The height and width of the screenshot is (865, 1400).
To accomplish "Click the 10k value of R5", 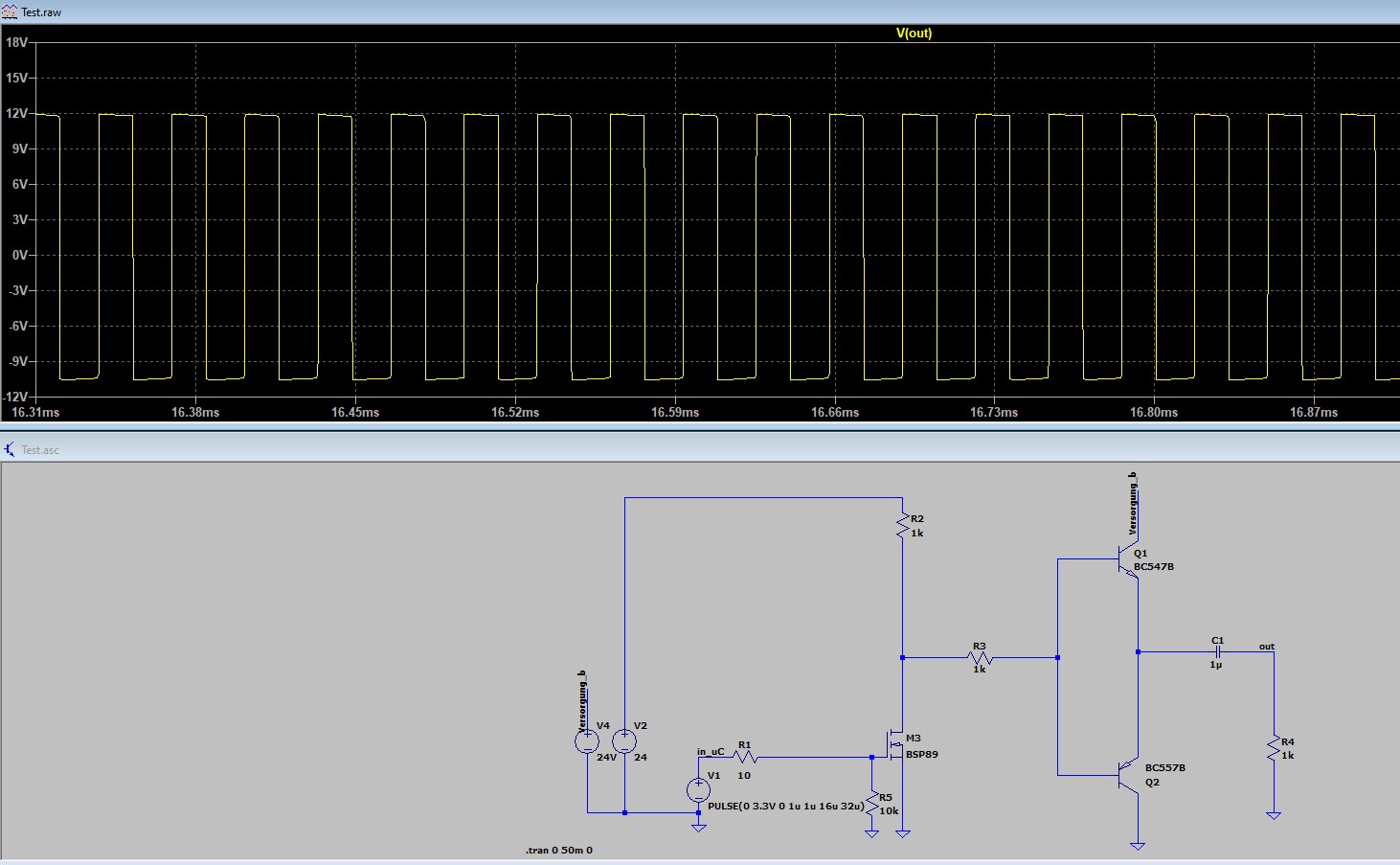I will click(x=889, y=811).
